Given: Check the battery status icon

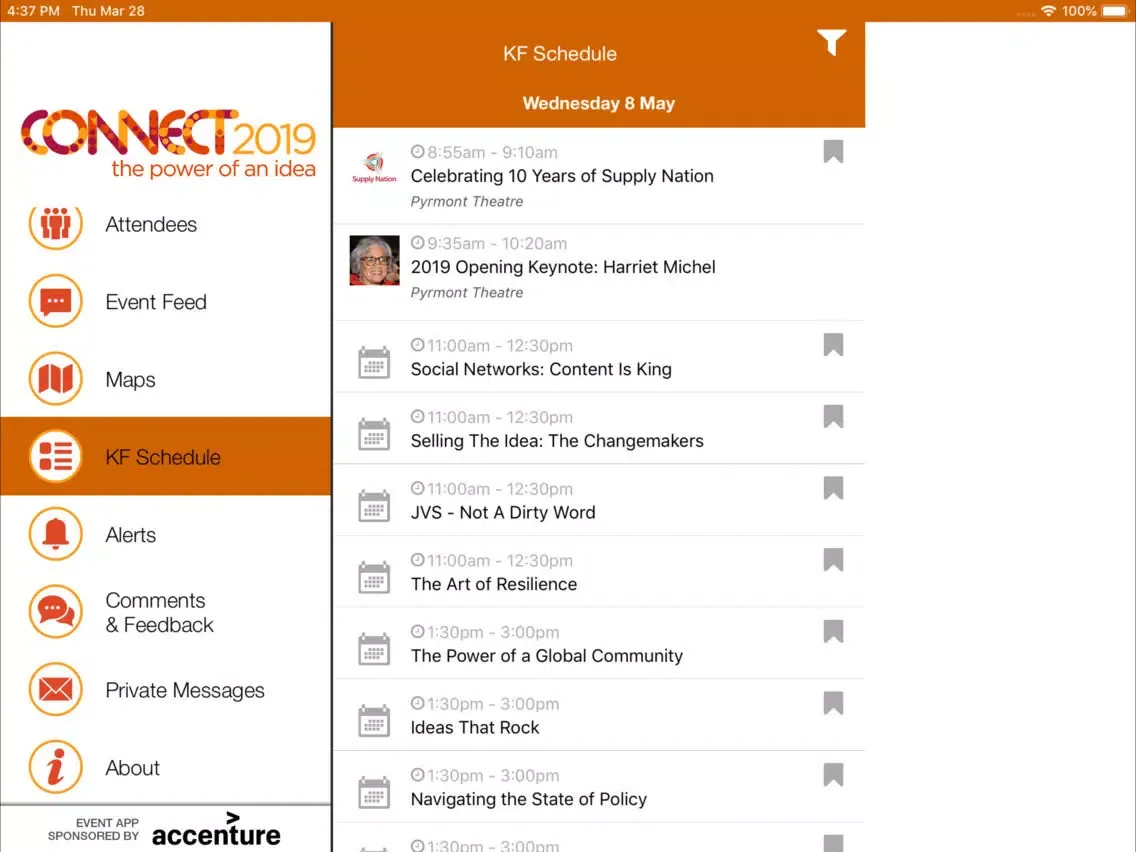Looking at the screenshot, I should 1115,11.
